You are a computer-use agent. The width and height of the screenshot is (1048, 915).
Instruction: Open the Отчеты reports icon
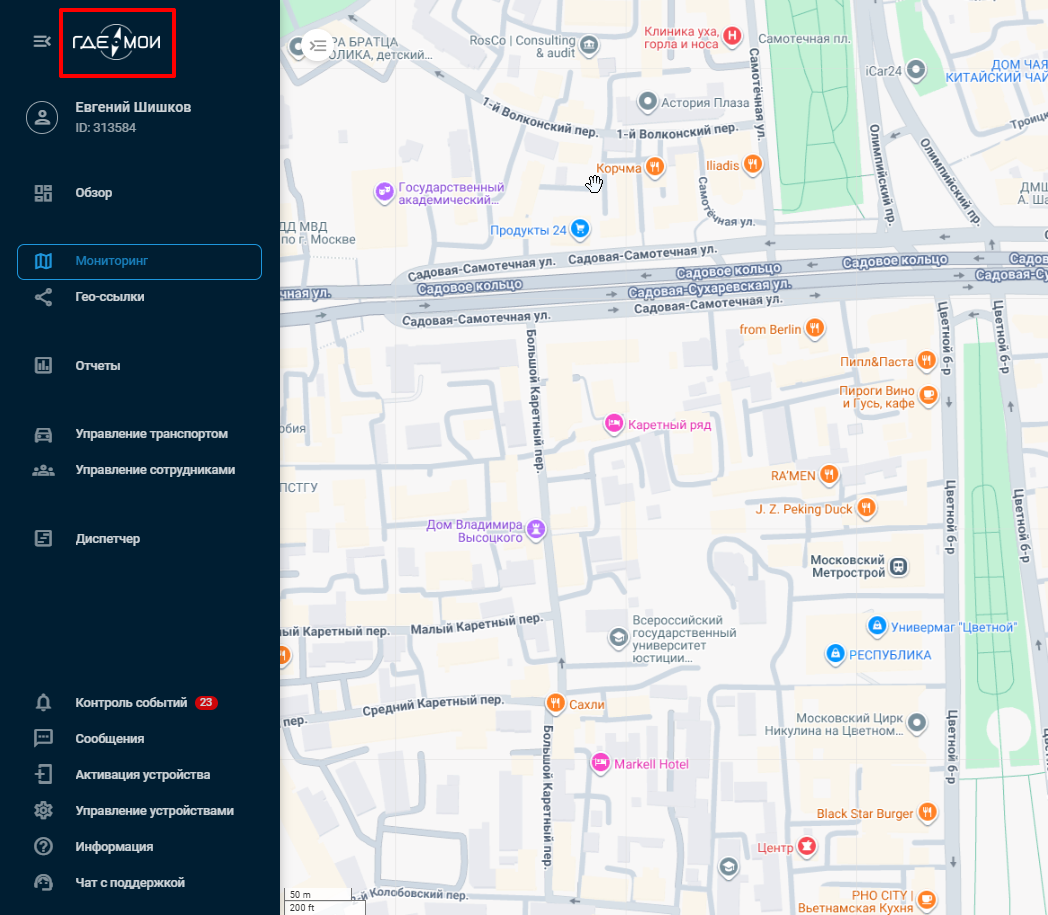[43, 366]
